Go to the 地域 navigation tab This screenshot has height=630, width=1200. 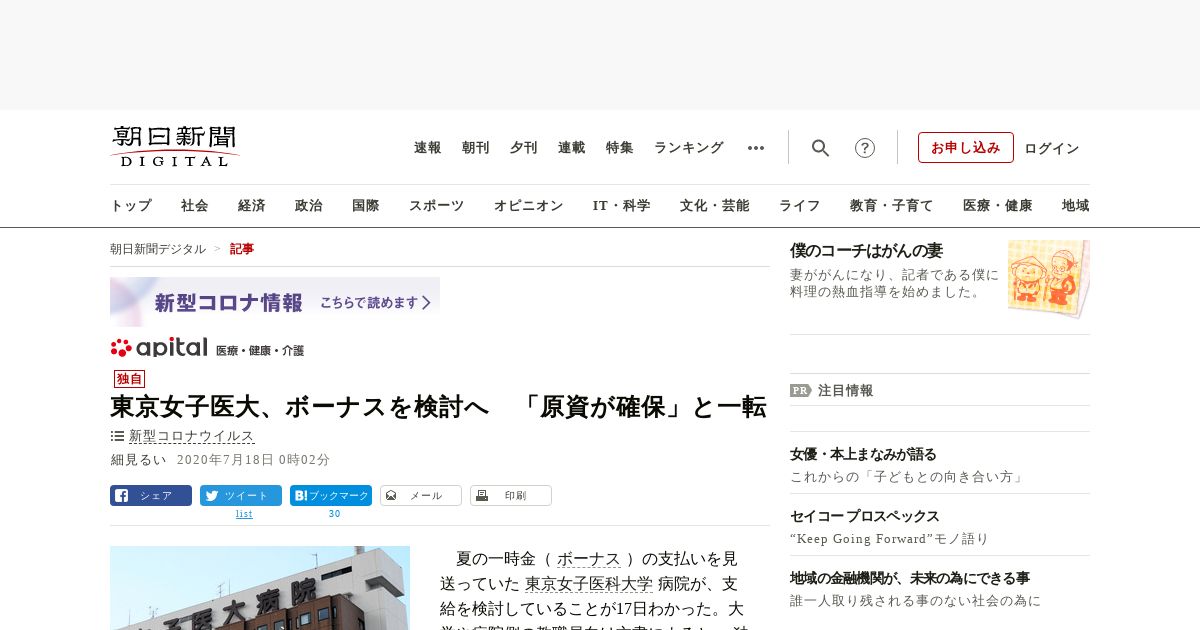click(1076, 206)
